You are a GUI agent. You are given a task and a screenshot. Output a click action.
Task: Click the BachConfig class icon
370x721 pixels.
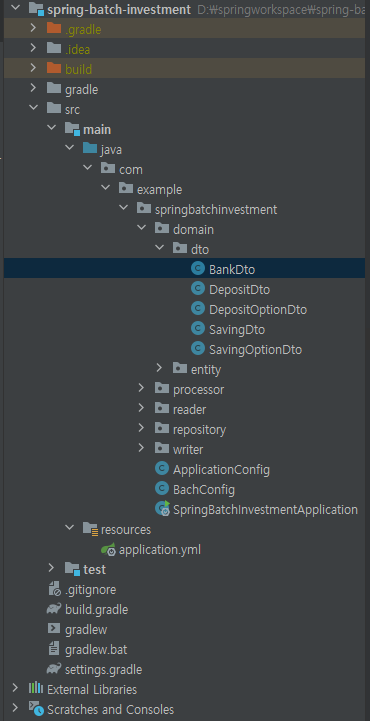click(162, 488)
